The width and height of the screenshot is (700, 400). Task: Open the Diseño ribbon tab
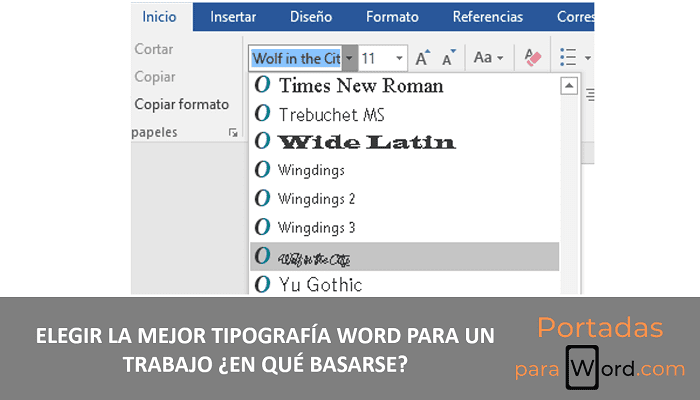tap(311, 17)
